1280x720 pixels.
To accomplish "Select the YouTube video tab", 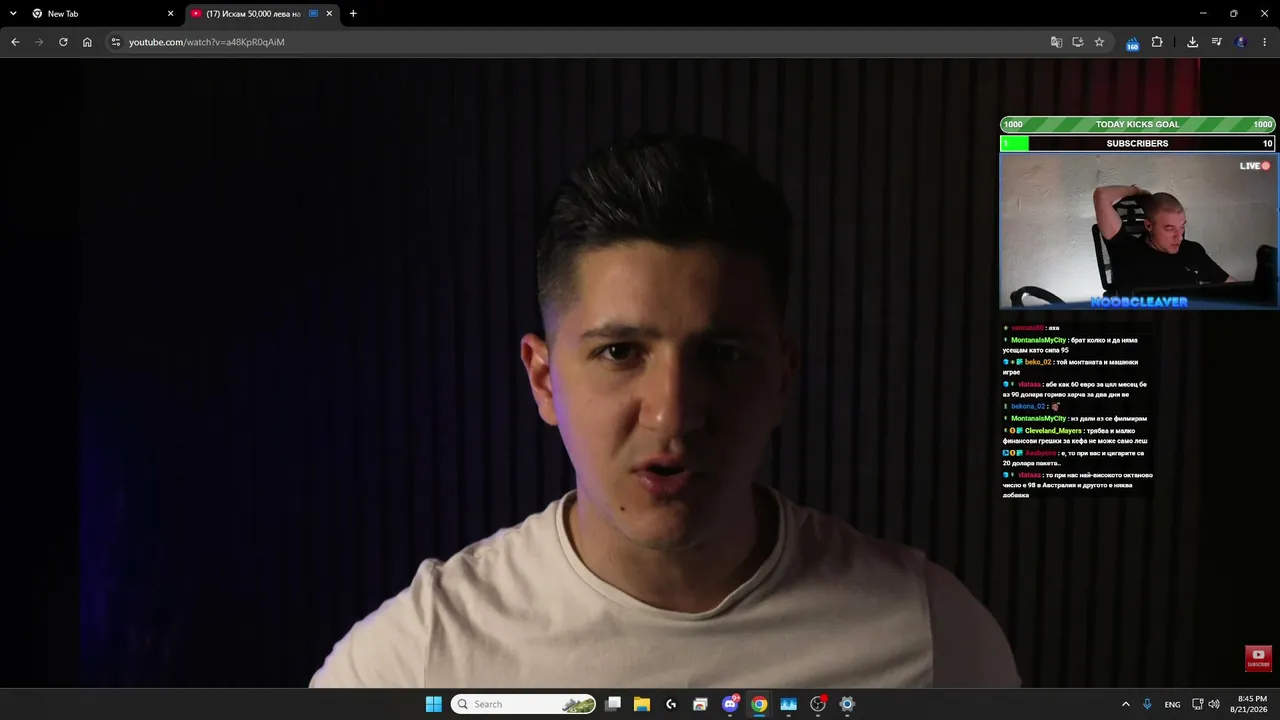I will 262,14.
